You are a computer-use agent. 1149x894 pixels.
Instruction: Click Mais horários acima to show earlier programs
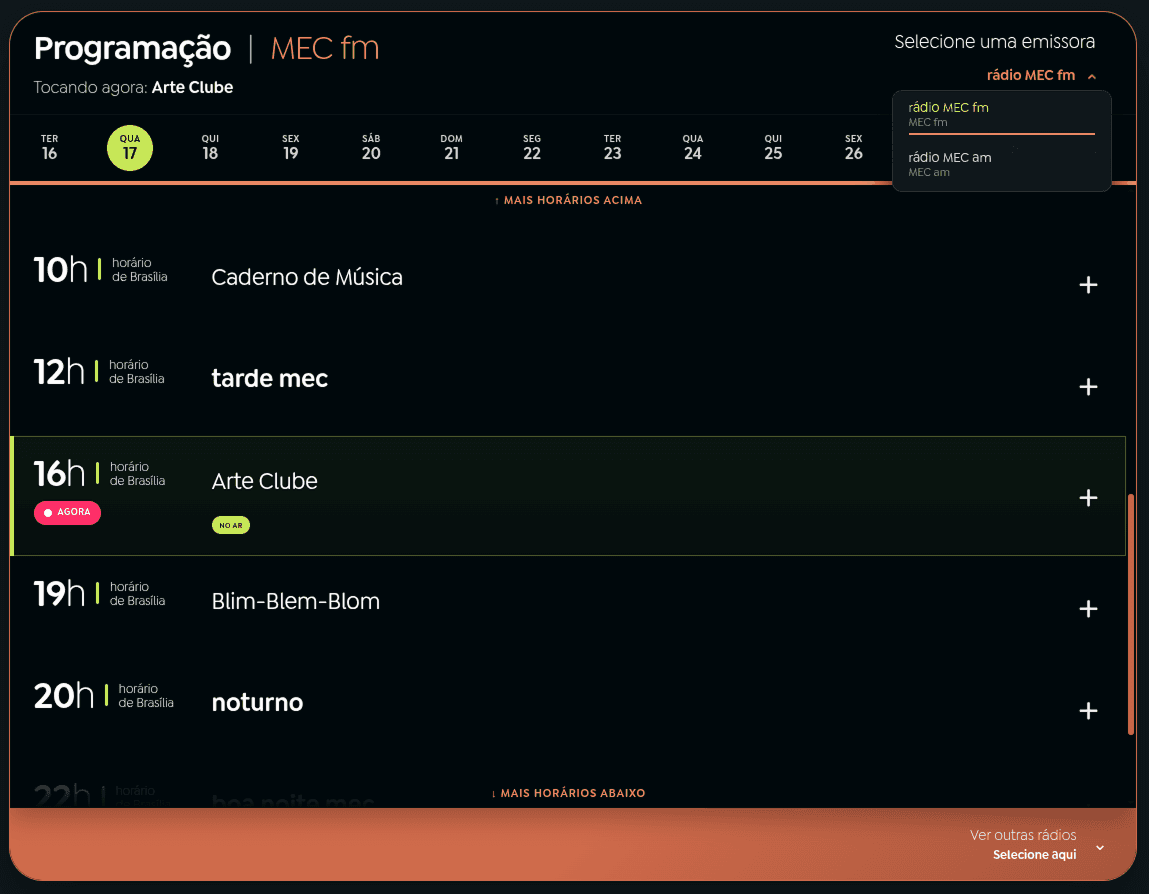[x=568, y=200]
